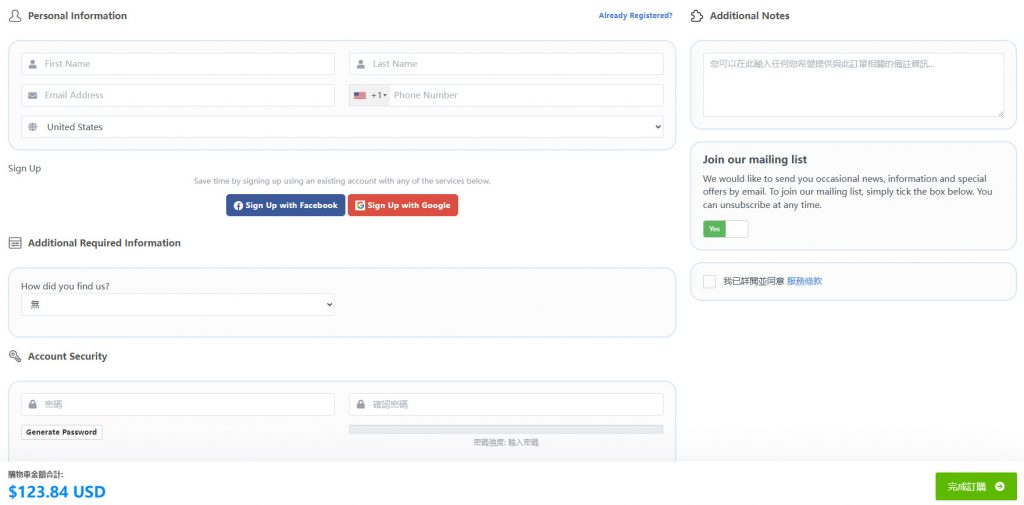Click the green 完成訂購 checkout button

click(975, 487)
